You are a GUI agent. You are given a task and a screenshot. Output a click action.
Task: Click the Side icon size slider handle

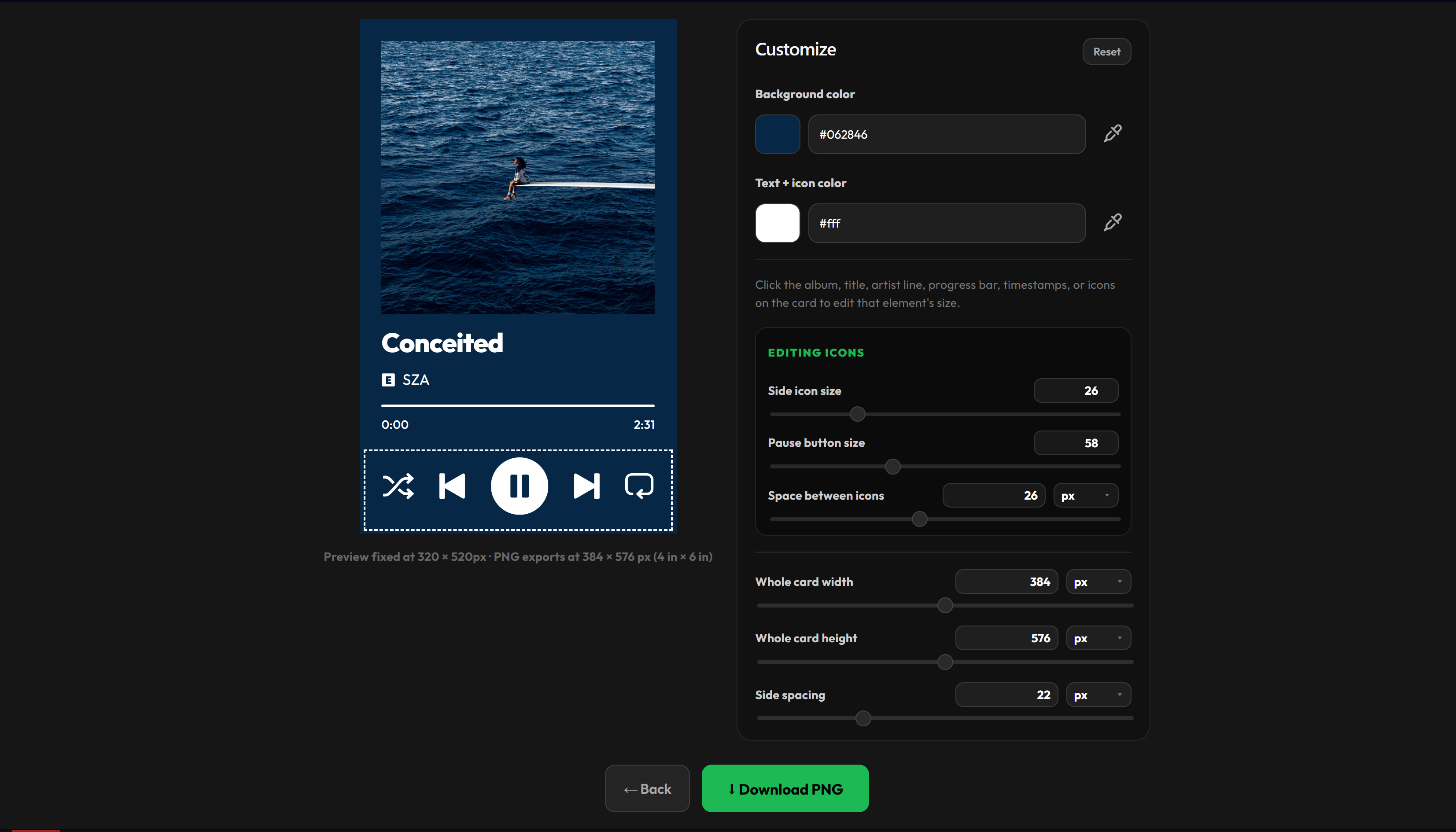tap(857, 414)
